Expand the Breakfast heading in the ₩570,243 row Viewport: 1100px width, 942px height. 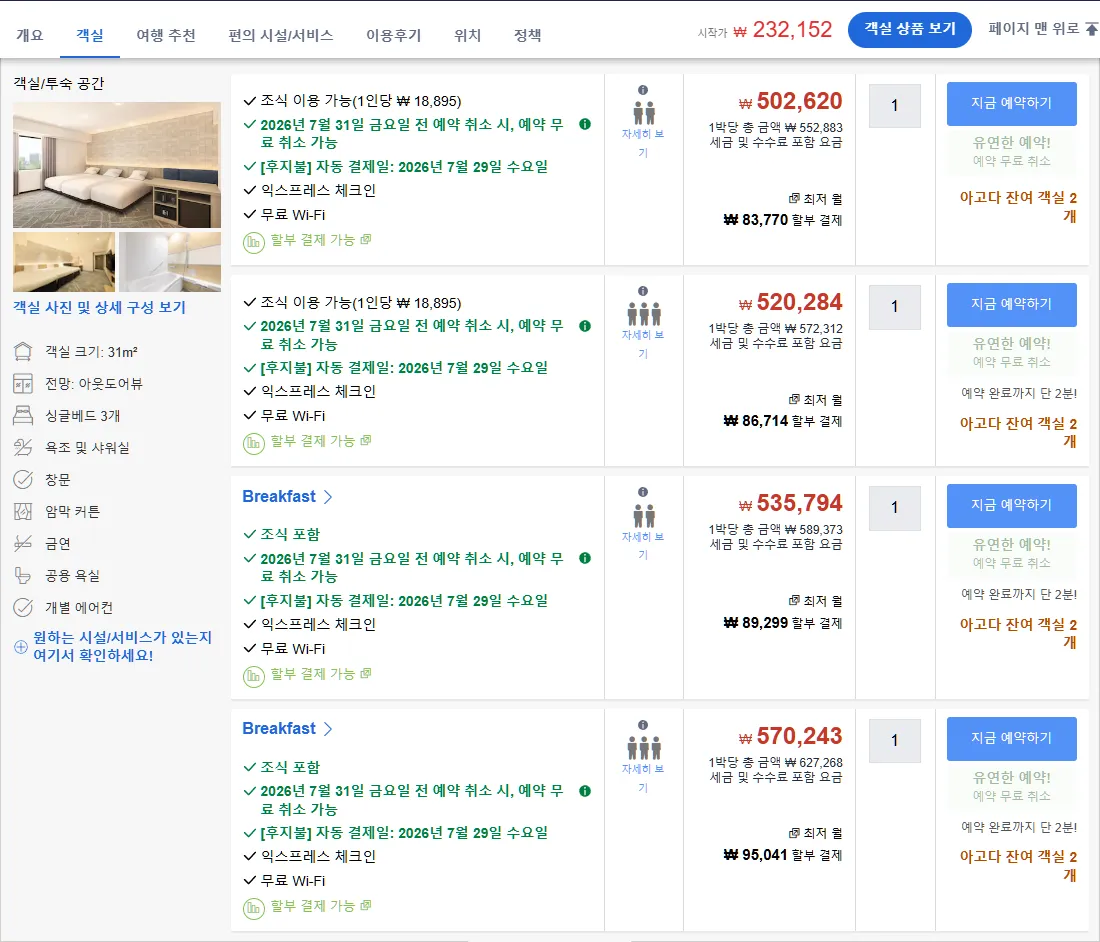287,729
